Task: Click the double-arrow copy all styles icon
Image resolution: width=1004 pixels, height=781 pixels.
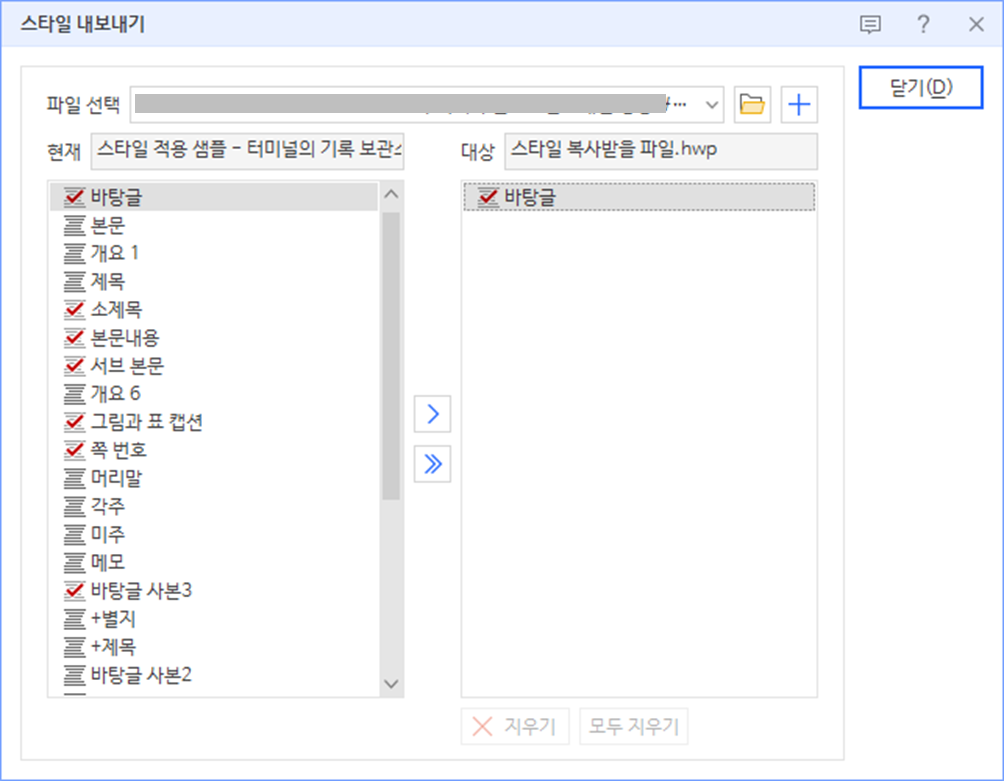Action: point(431,464)
